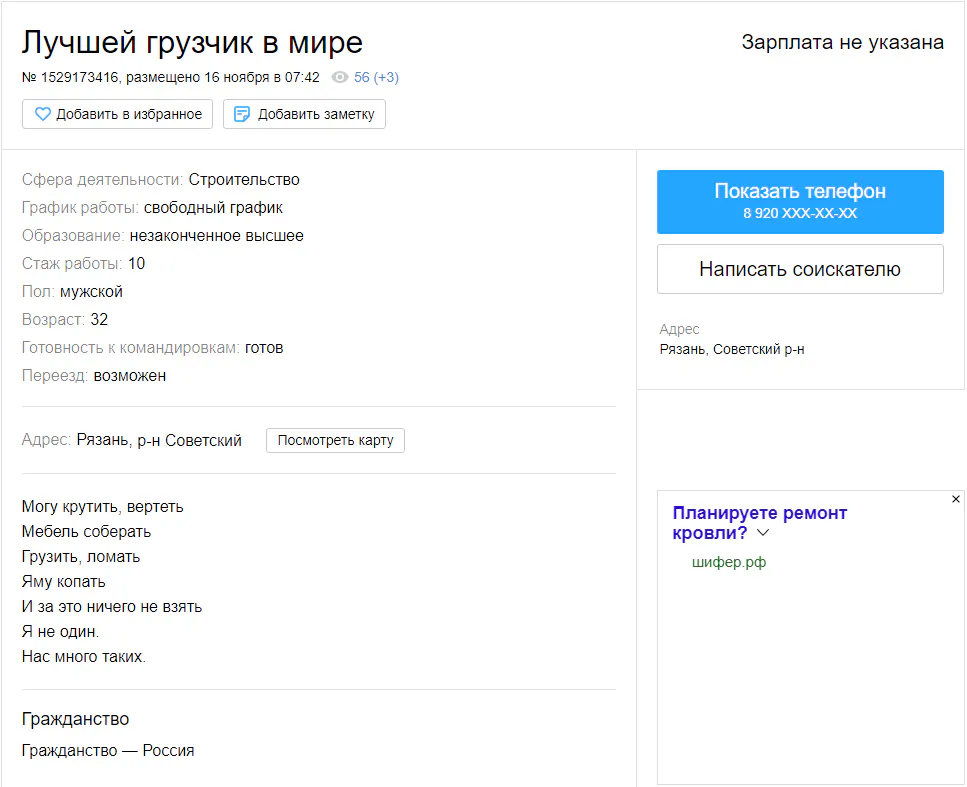Click Написать соискателю button
The image size is (967, 787).
pyautogui.click(x=799, y=269)
